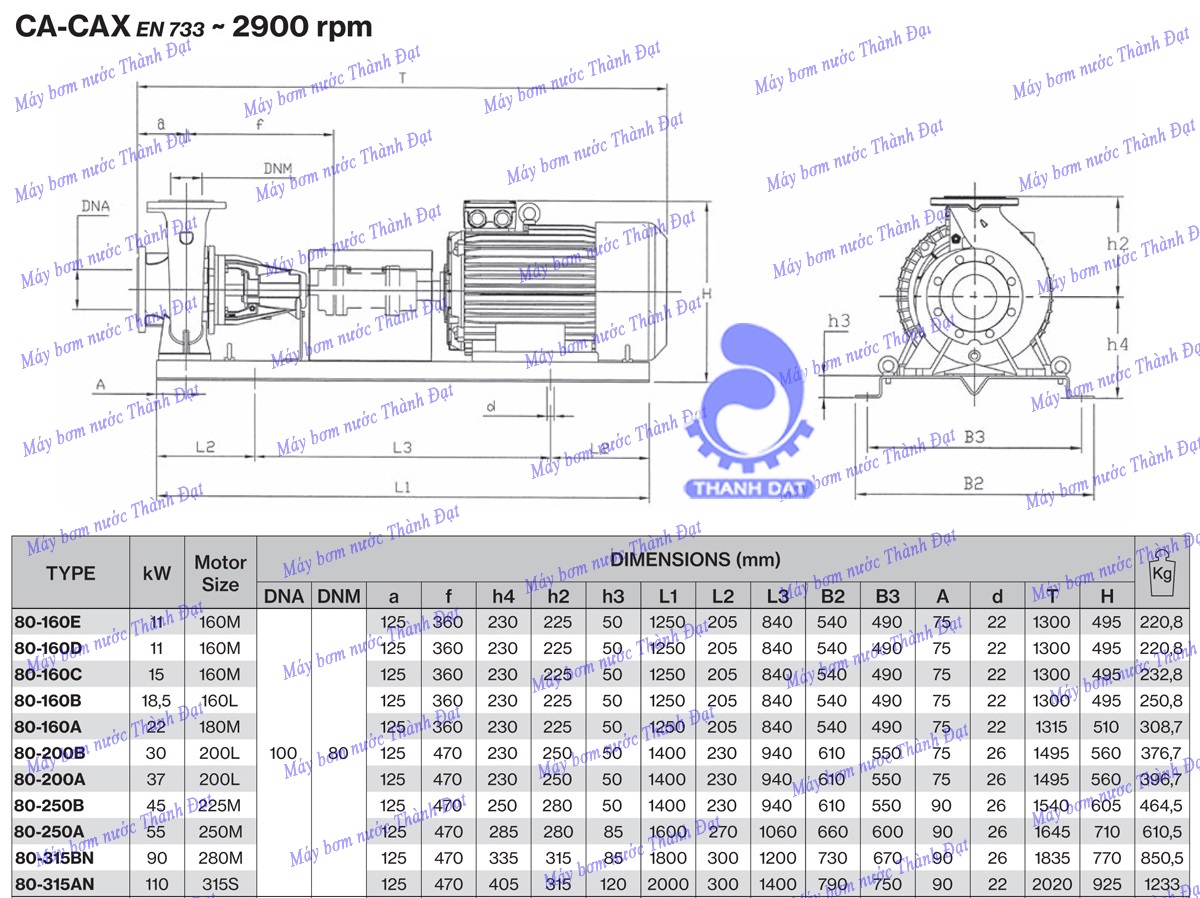Image resolution: width=1200 pixels, height=898 pixels.
Task: Select the "kW" column header
Action: tap(157, 573)
